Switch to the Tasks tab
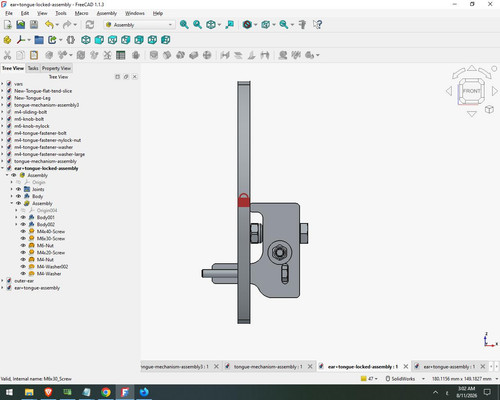 (x=33, y=68)
